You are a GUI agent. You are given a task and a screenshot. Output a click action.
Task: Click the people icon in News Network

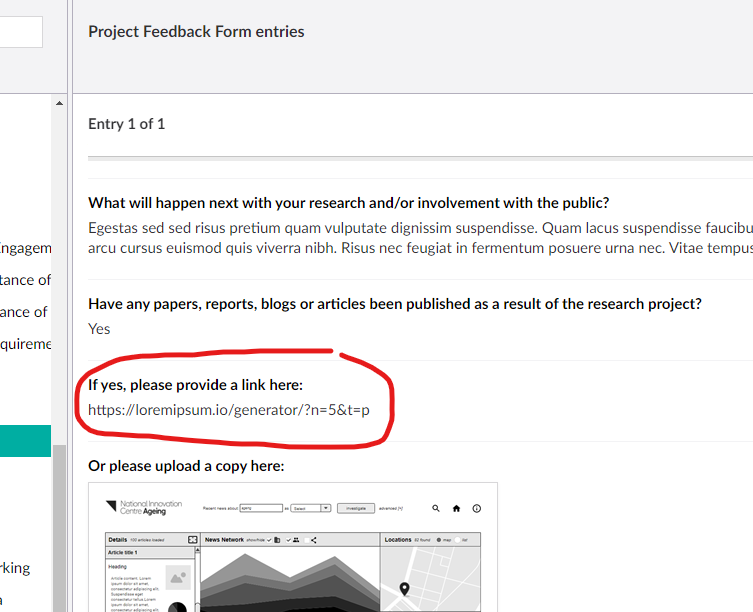click(296, 540)
